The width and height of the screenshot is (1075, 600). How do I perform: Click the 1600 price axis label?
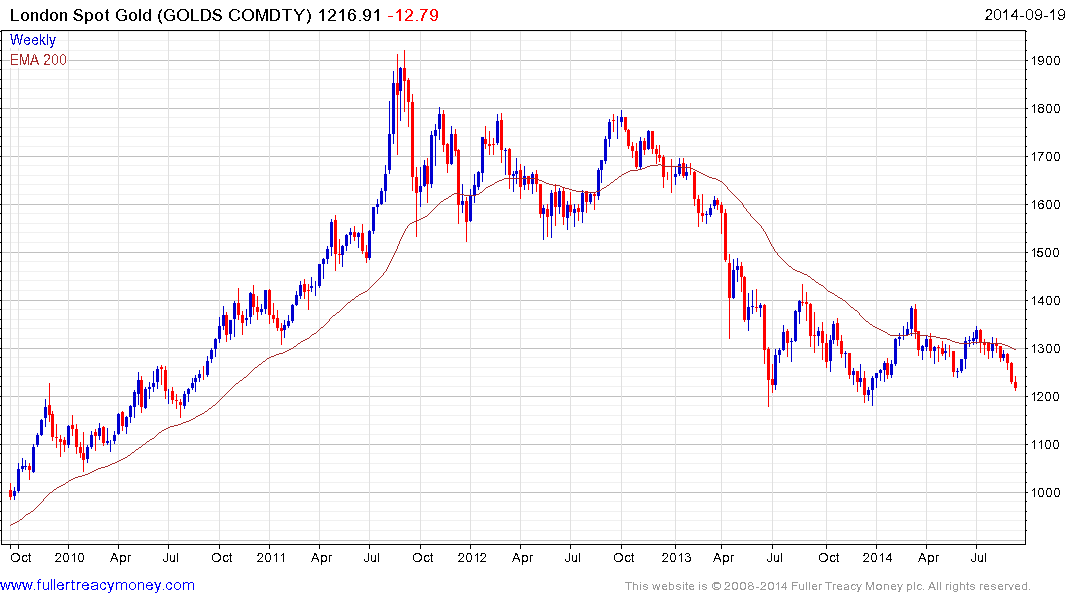click(x=1046, y=204)
